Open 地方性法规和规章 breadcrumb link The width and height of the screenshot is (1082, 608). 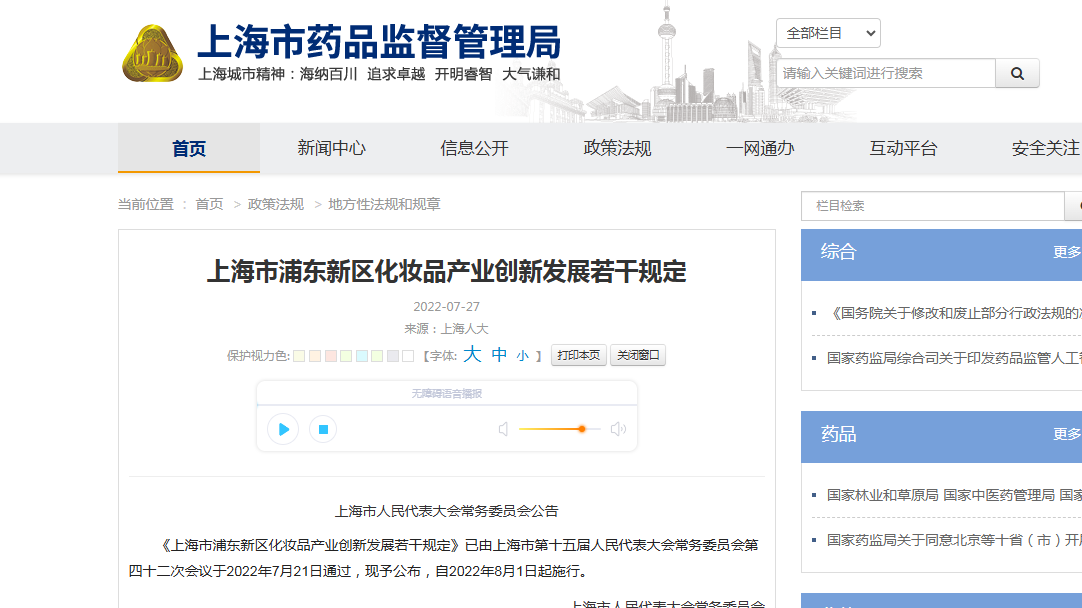point(384,204)
